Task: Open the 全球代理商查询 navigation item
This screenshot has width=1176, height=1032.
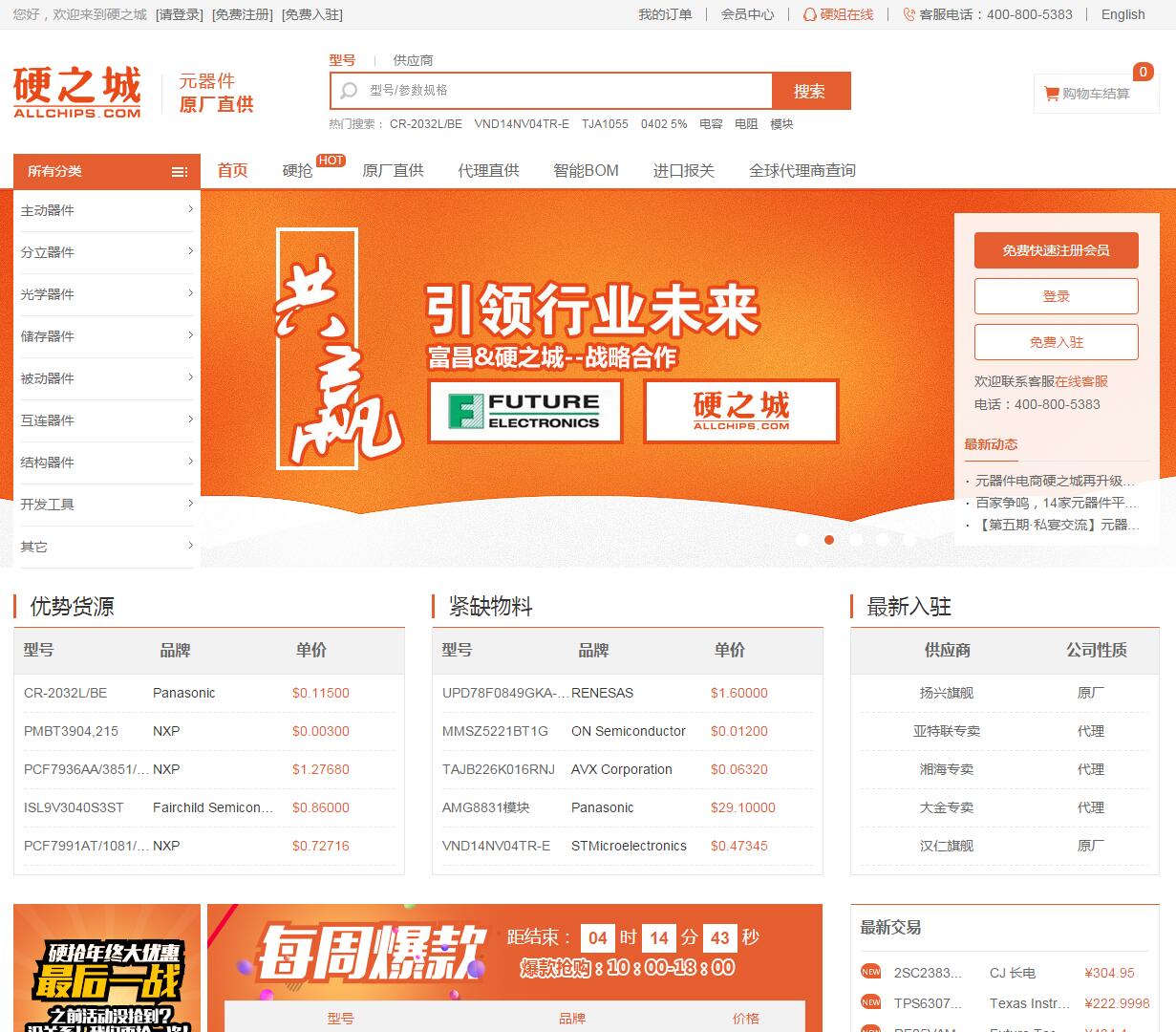Action: point(802,171)
